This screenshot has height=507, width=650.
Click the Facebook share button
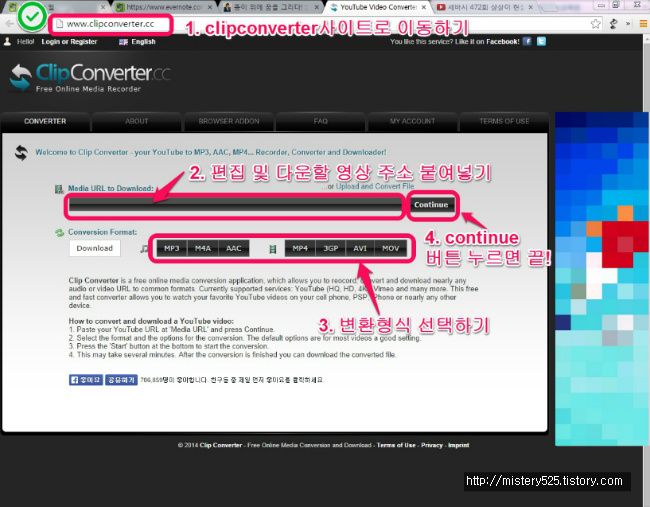pos(121,380)
